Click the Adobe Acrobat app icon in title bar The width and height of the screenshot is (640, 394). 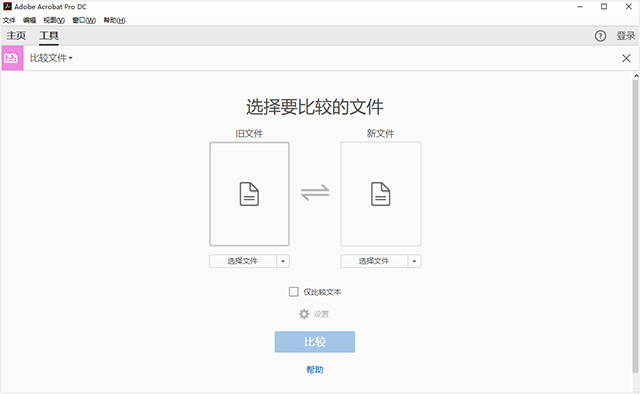[7, 7]
